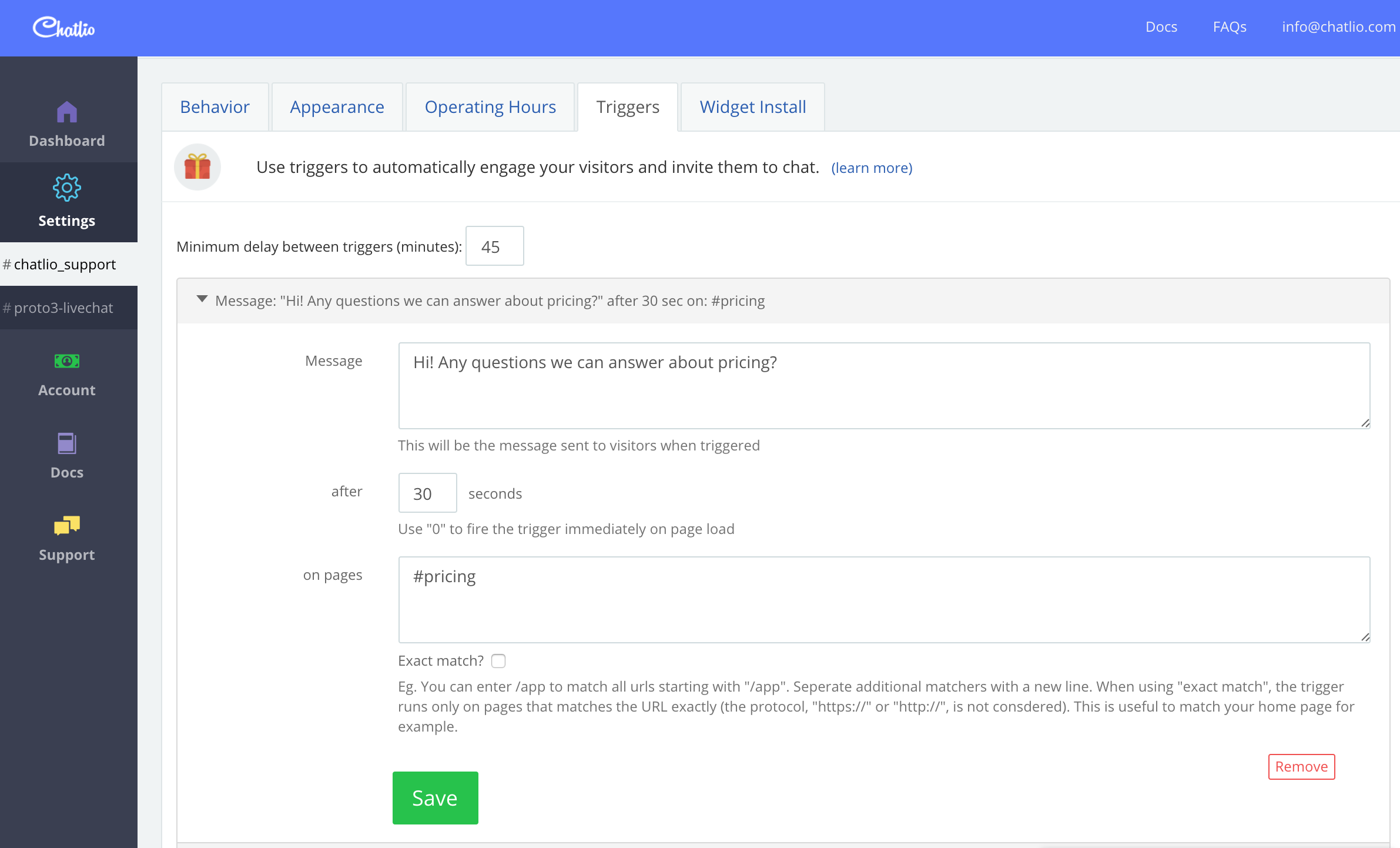This screenshot has height=848, width=1400.
Task: Click the Save button
Action: tap(434, 797)
